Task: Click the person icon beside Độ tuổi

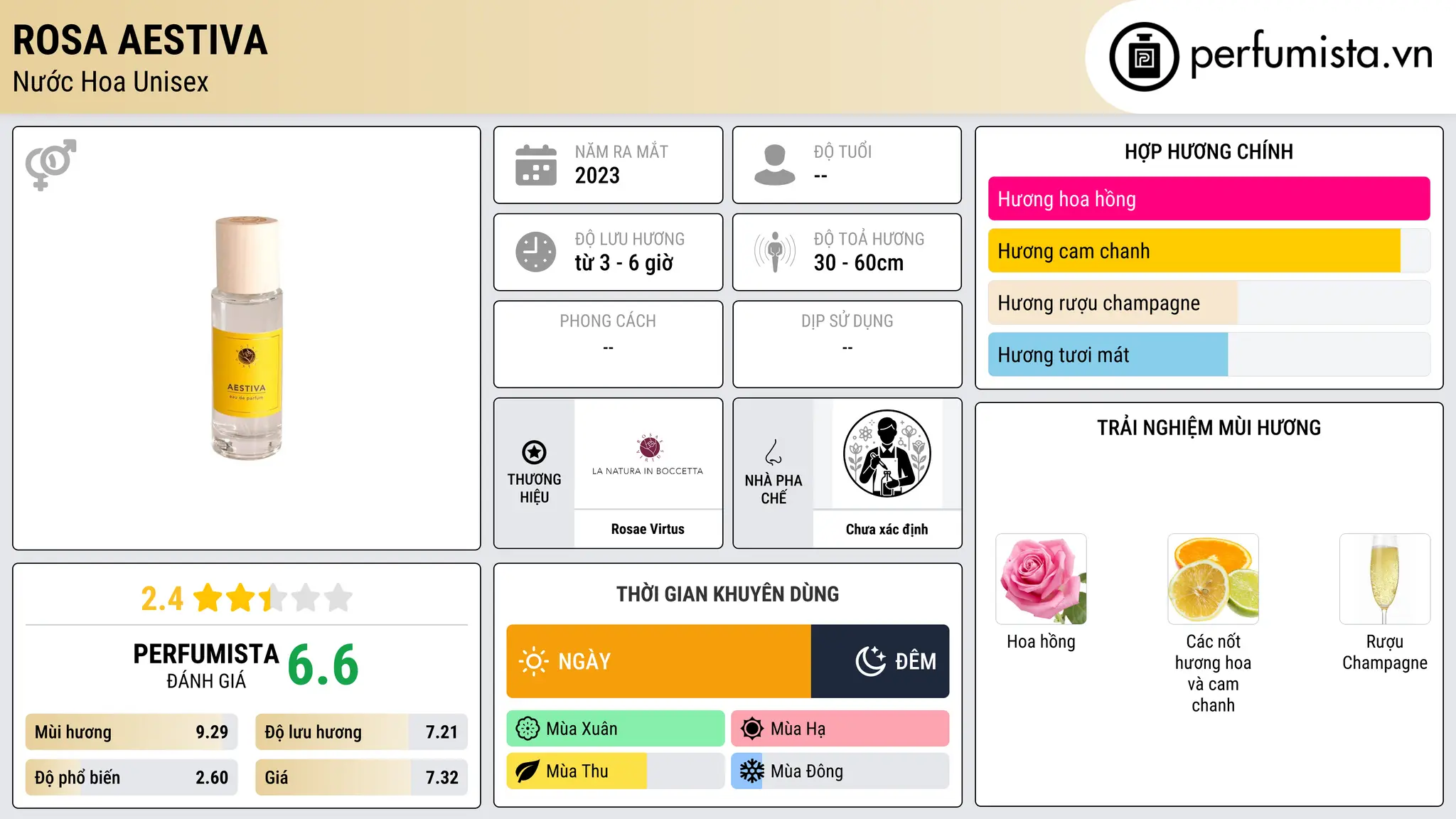Action: pyautogui.click(x=775, y=165)
